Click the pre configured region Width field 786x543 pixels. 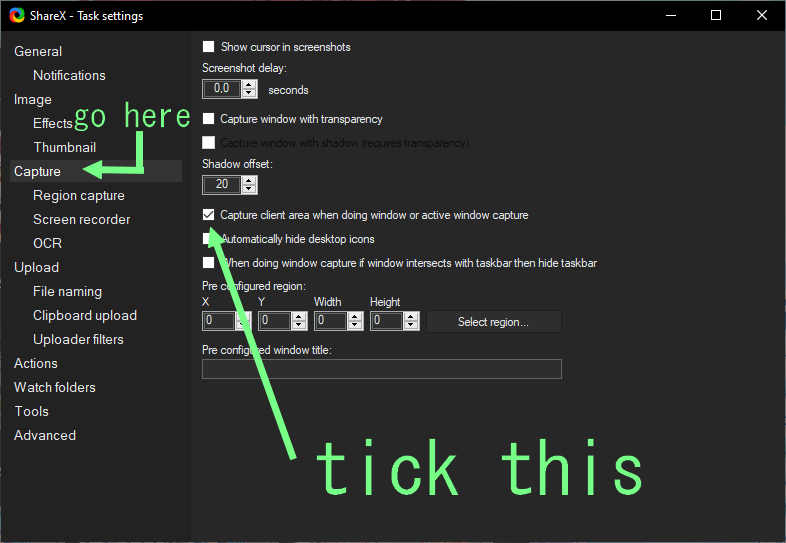pos(331,321)
